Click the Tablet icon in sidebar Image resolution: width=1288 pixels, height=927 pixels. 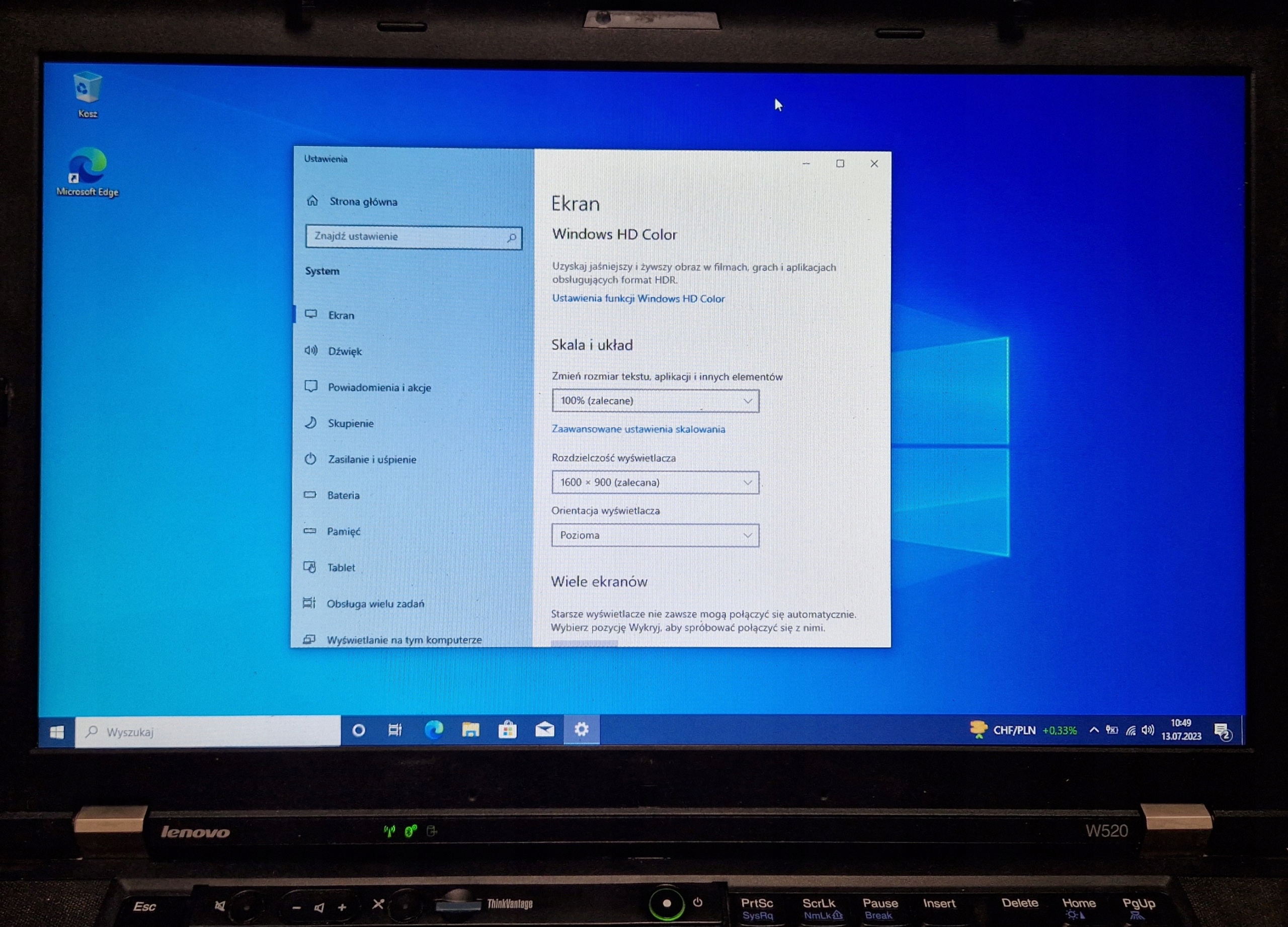309,566
